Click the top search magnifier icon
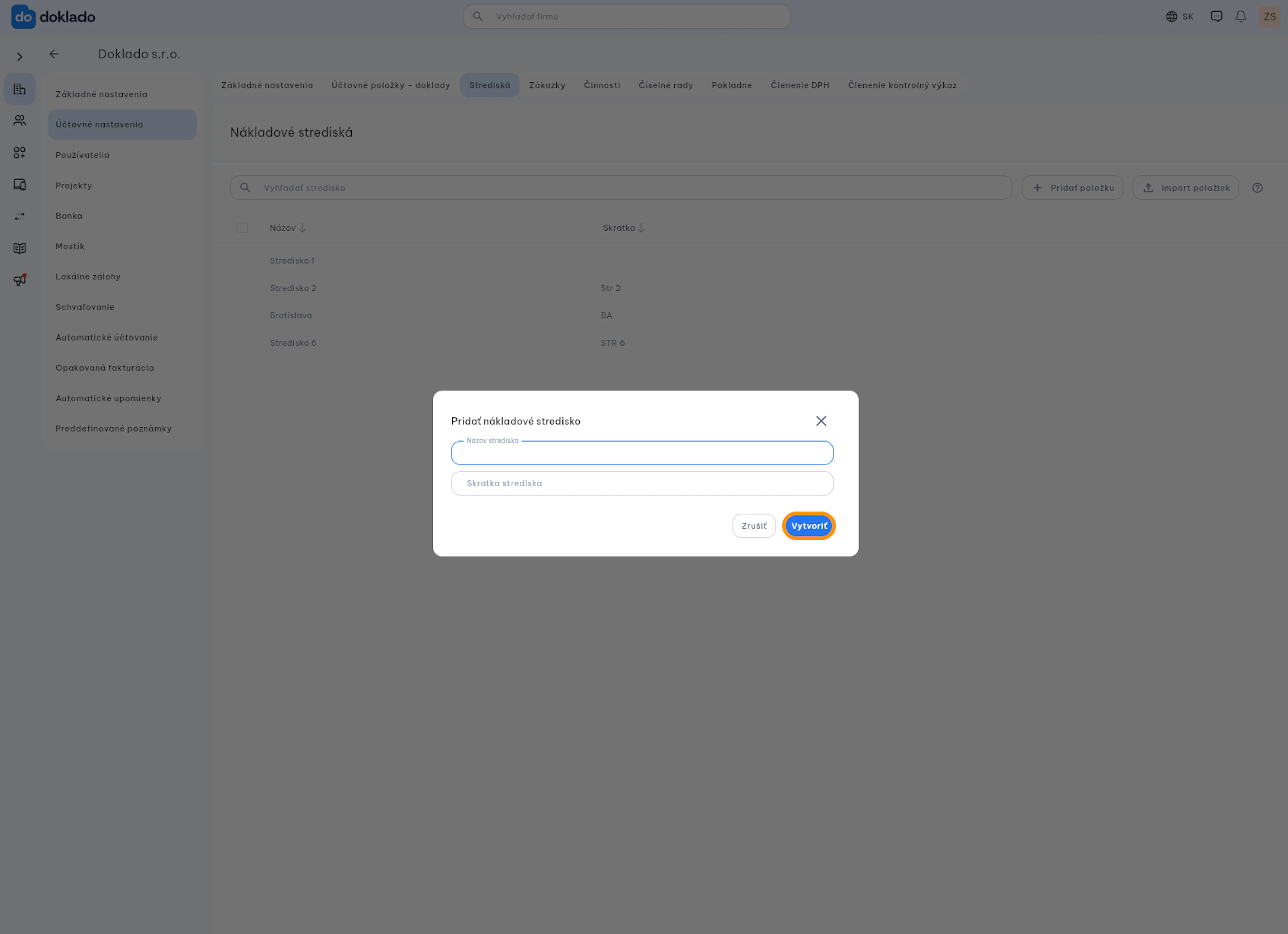 478,16
